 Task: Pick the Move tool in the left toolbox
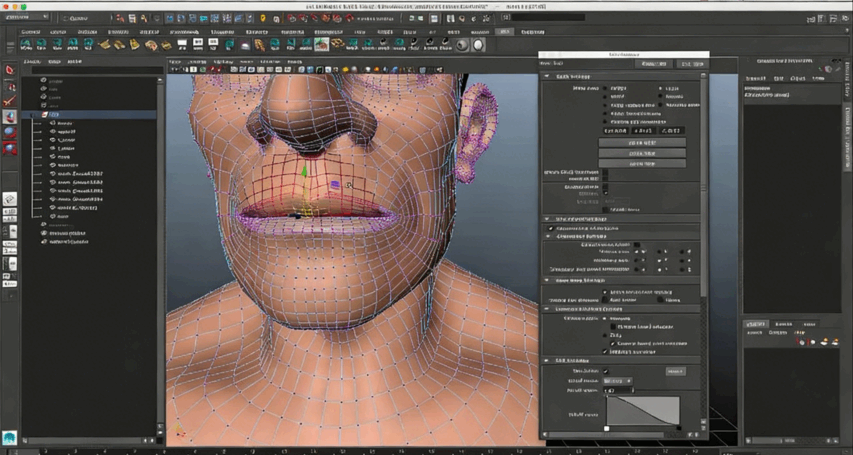point(10,117)
